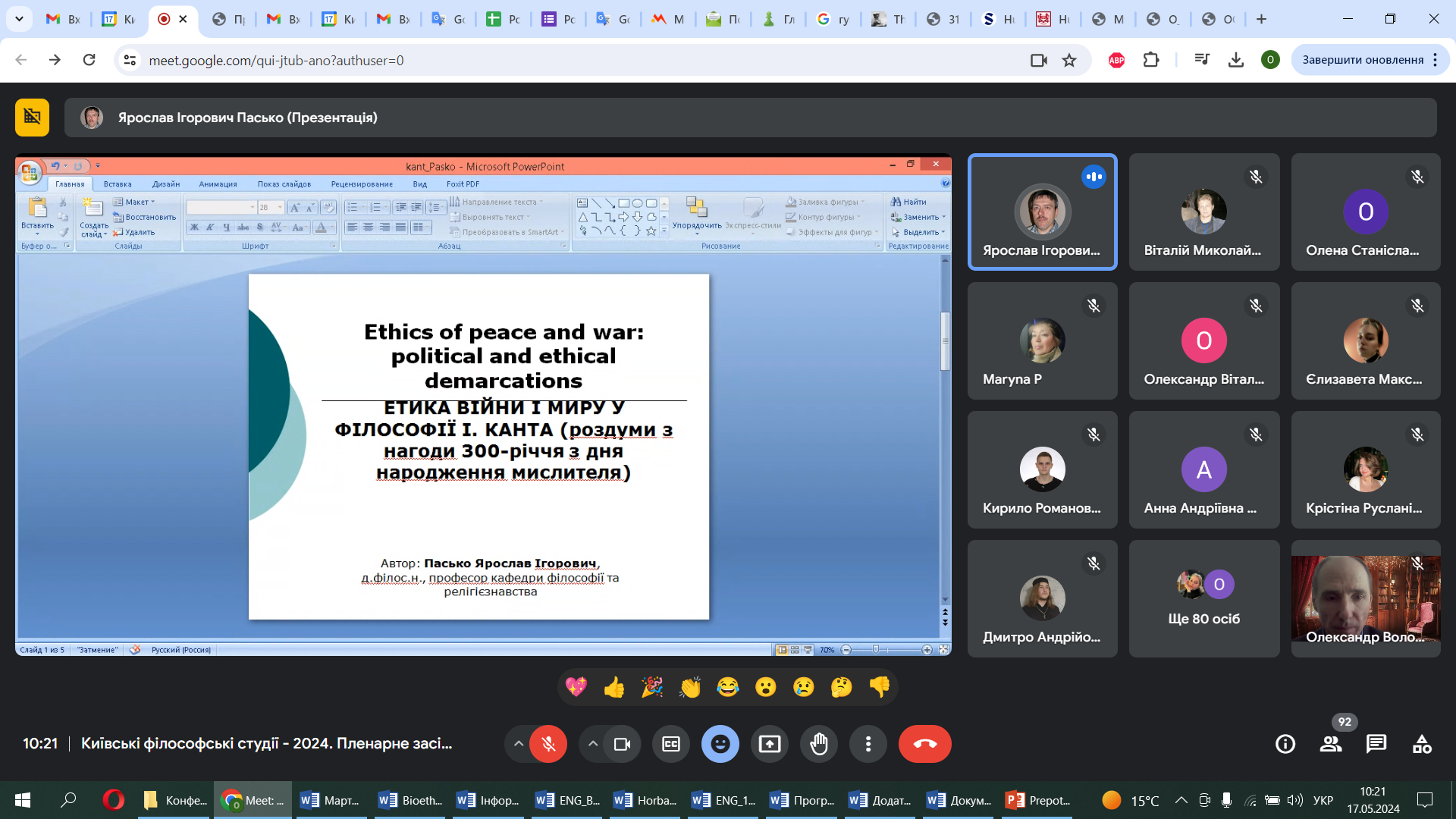Send the thumbs up reaction
The image size is (1456, 819).
pos(613,687)
